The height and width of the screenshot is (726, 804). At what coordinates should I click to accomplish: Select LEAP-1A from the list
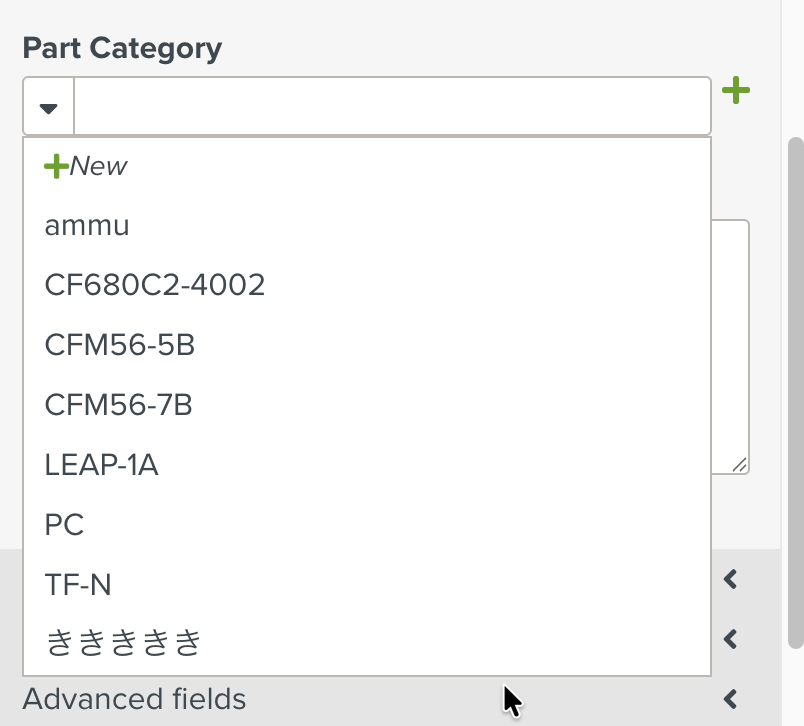(x=367, y=465)
